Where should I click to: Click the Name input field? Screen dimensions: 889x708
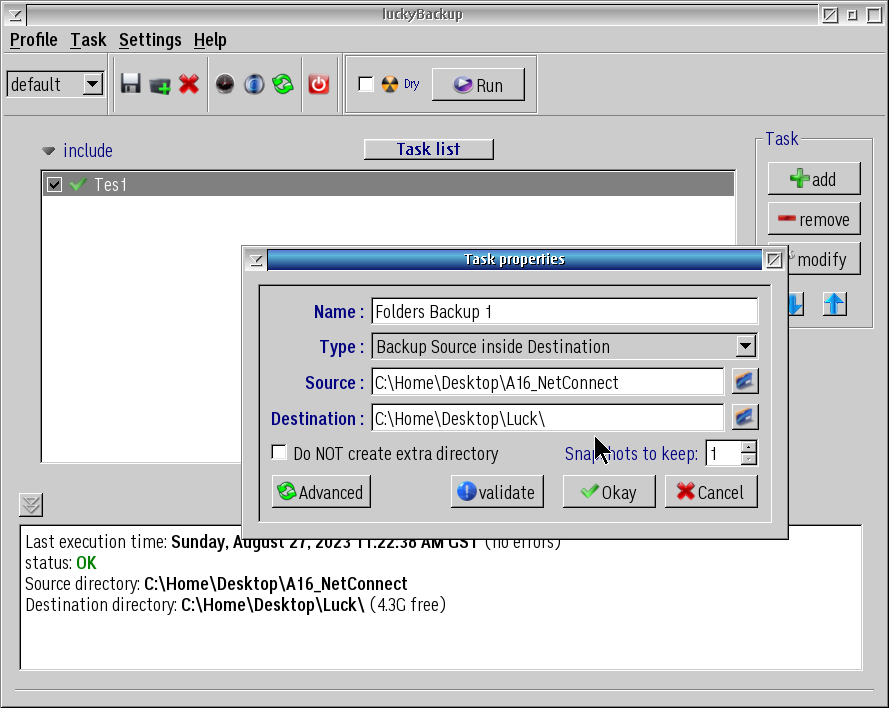tap(565, 311)
